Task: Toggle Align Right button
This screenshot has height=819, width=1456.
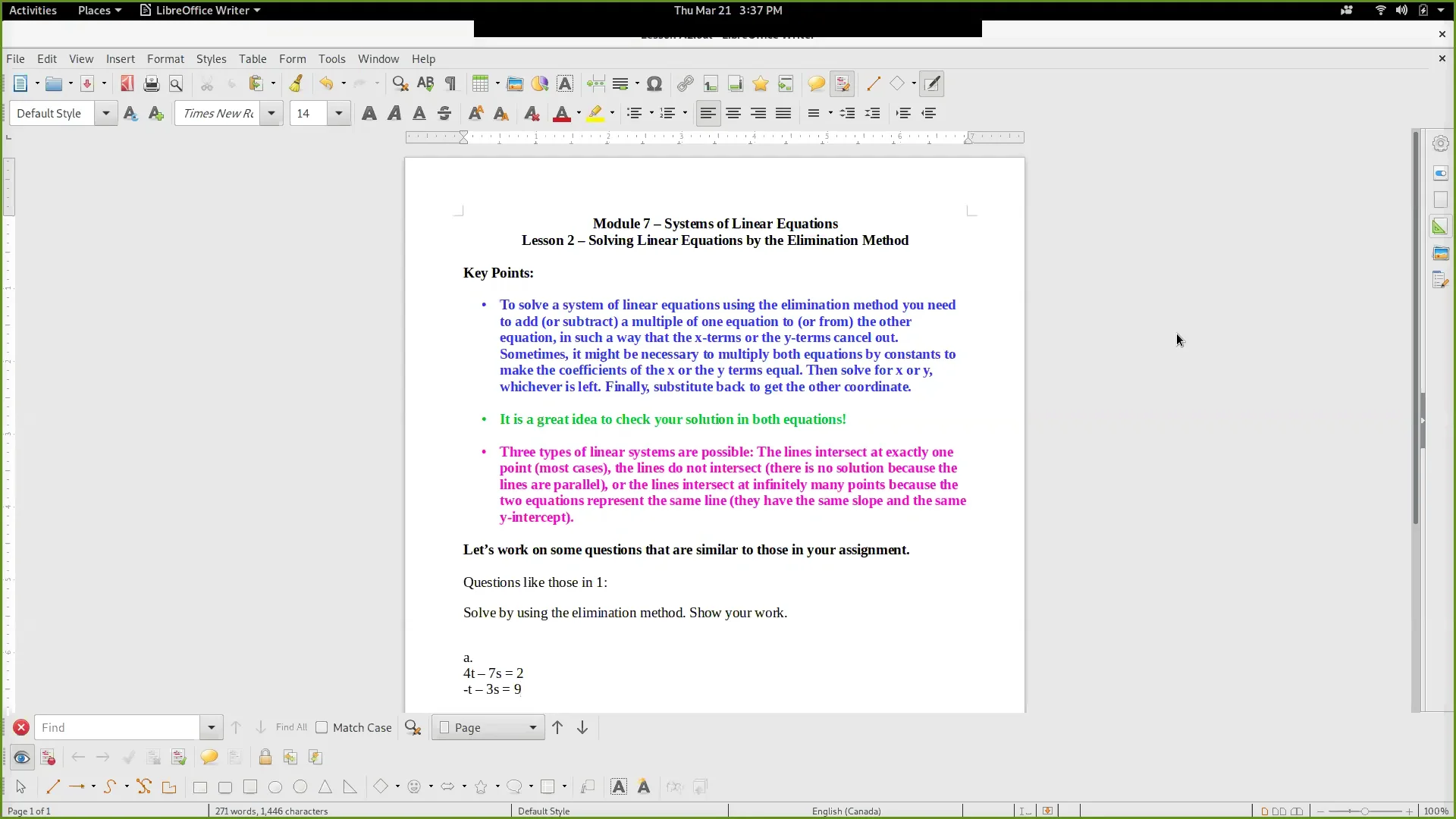Action: pyautogui.click(x=758, y=113)
